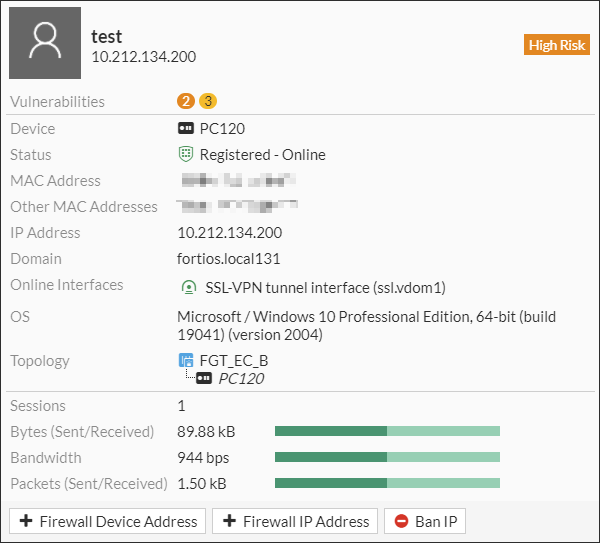Click the username 'test' heading
The width and height of the screenshot is (600, 543).
pos(107,36)
